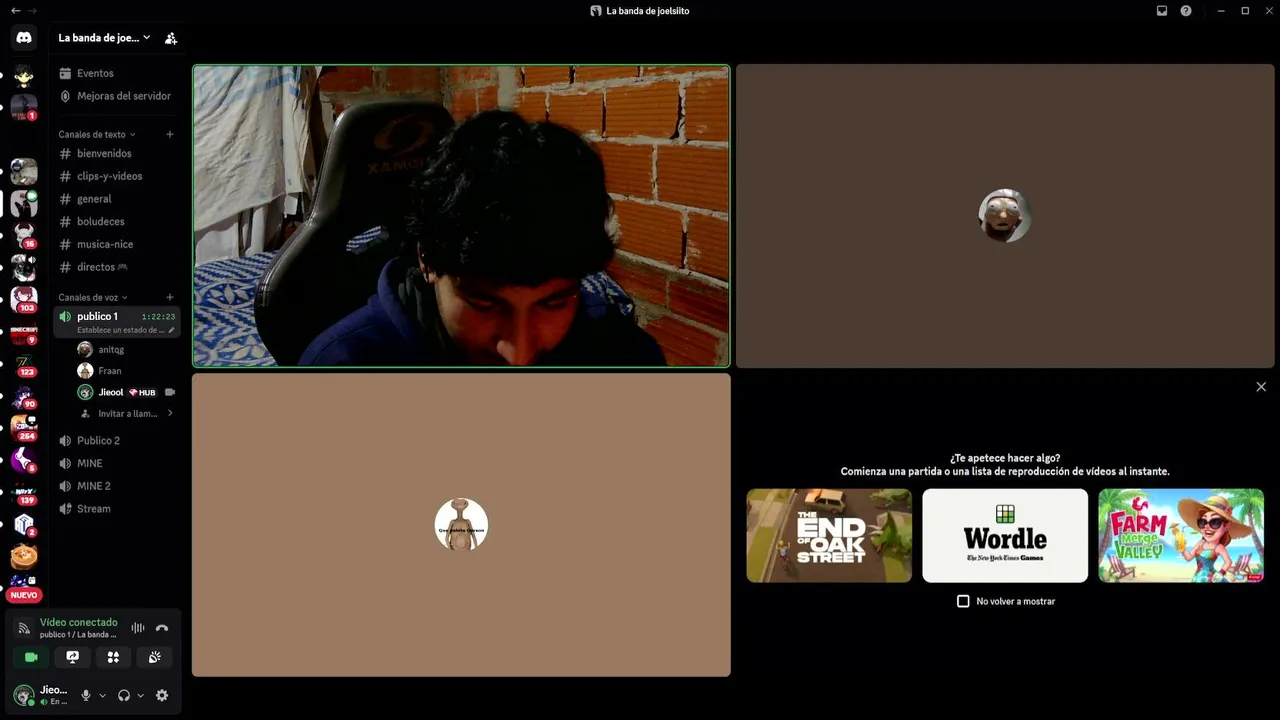Viewport: 1280px width, 720px height.
Task: Join the MINE voice channel
Action: (x=117, y=463)
